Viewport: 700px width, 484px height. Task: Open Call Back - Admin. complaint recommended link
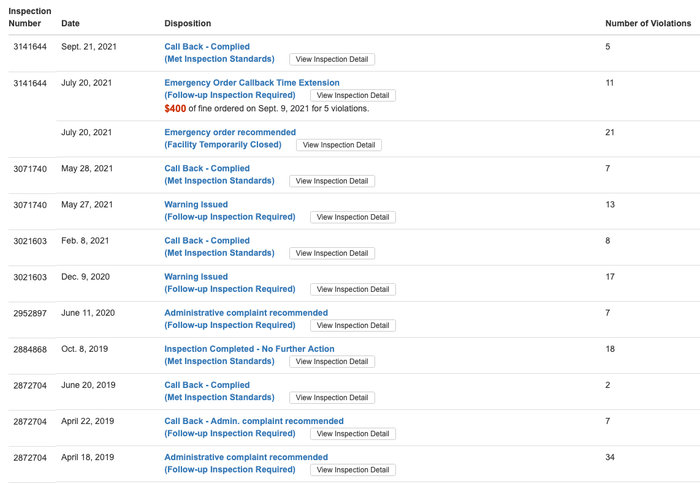pyautogui.click(x=254, y=421)
